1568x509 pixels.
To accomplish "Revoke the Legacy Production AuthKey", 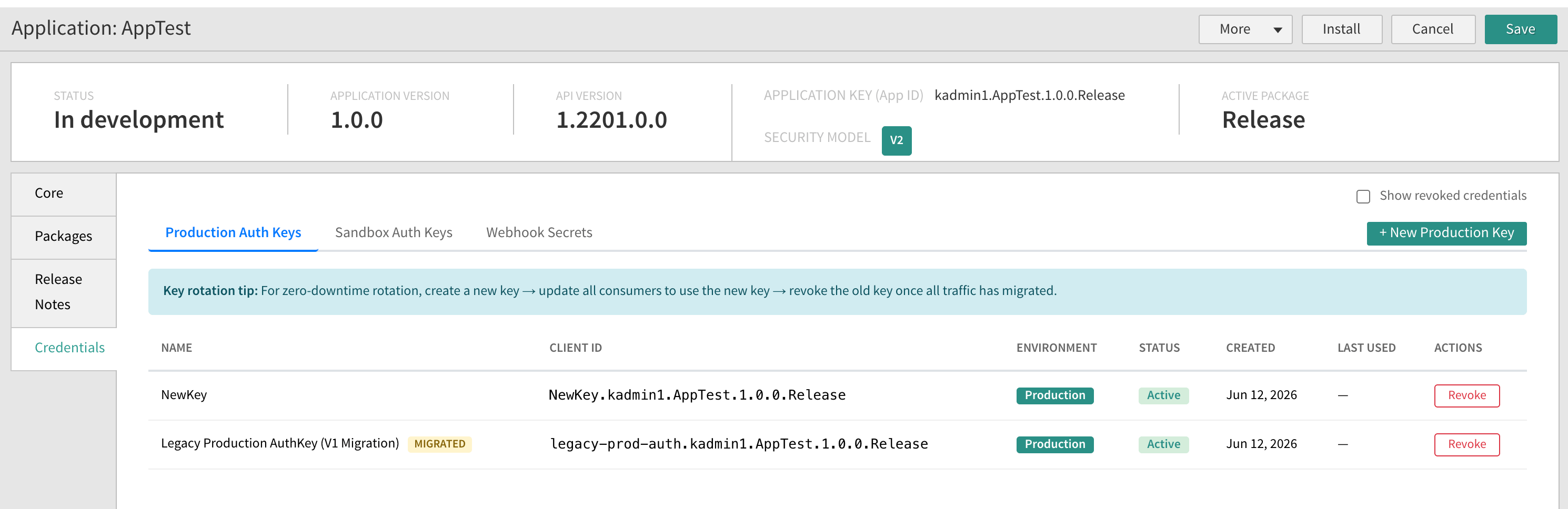I will (x=1466, y=444).
